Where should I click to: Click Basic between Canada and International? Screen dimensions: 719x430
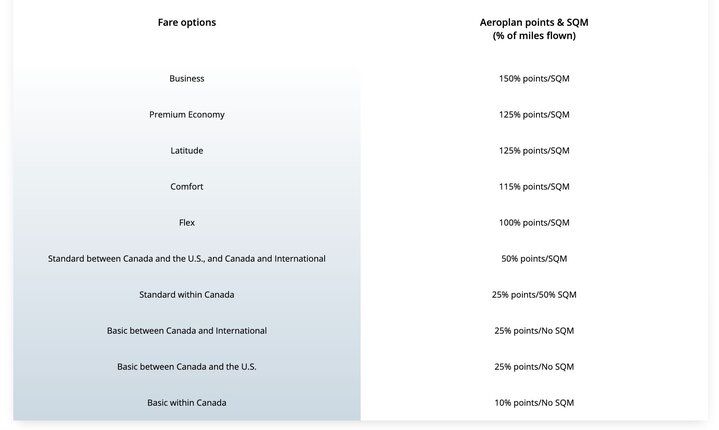(x=187, y=330)
